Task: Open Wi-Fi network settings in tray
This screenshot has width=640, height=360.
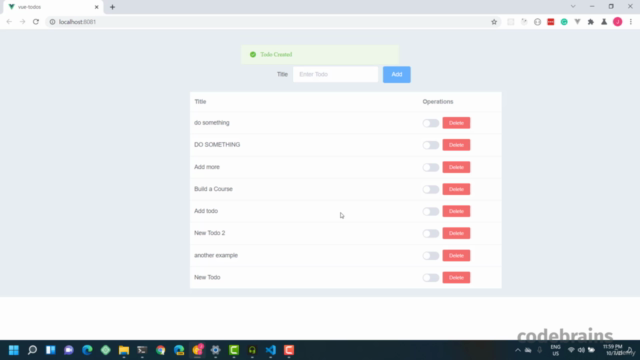Action: (x=571, y=350)
